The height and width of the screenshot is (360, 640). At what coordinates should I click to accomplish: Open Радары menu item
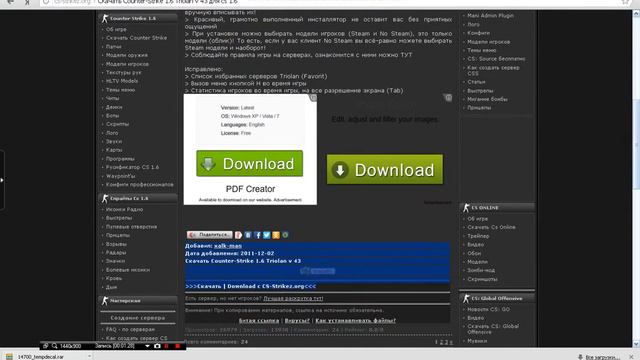coord(116,253)
